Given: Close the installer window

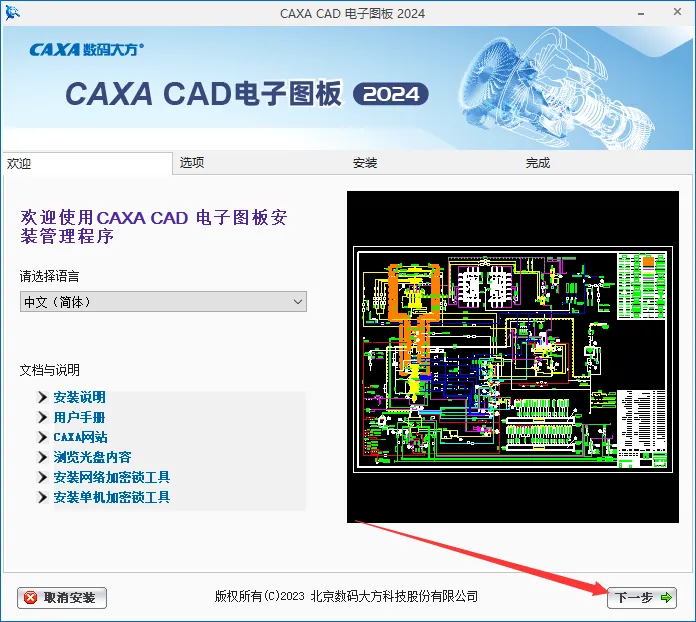Looking at the screenshot, I should 677,12.
